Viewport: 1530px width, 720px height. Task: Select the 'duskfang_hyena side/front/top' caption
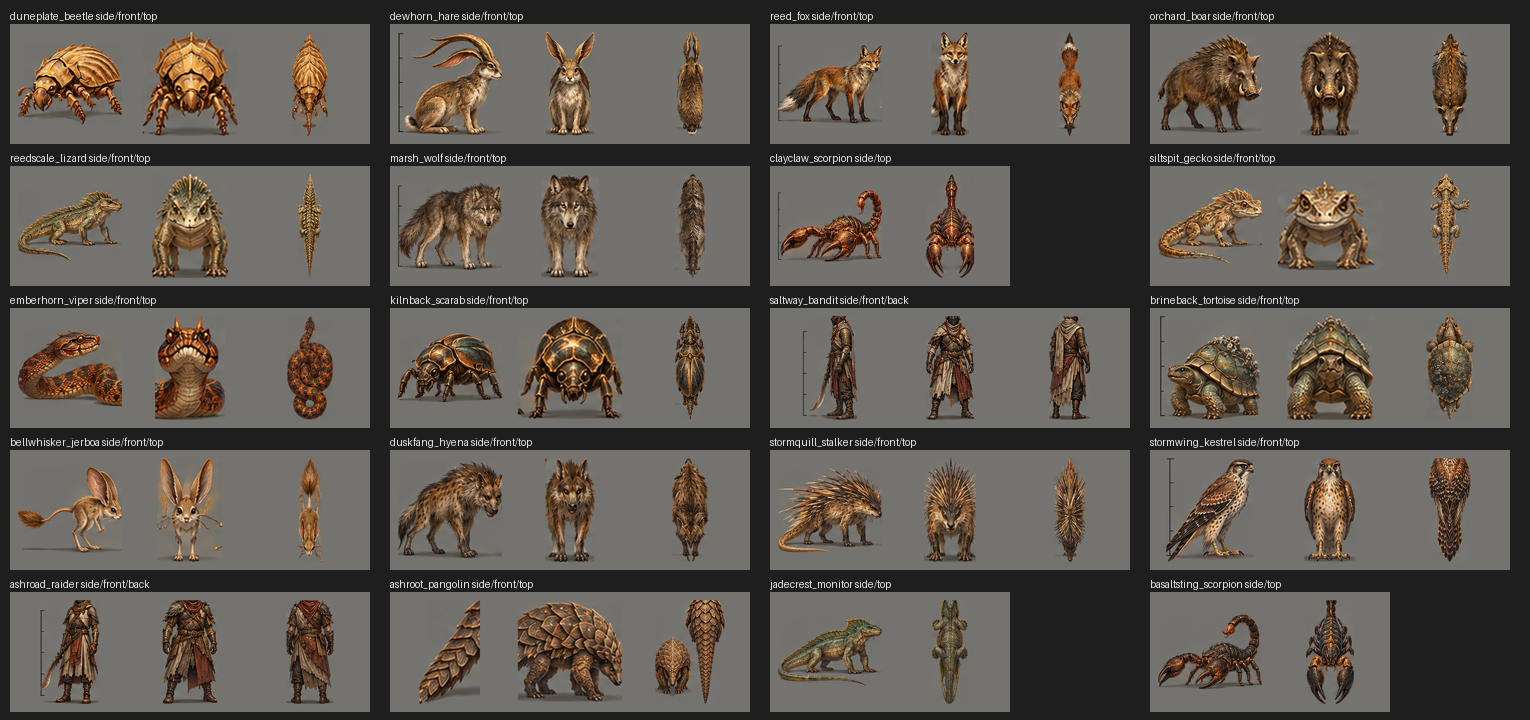point(461,442)
